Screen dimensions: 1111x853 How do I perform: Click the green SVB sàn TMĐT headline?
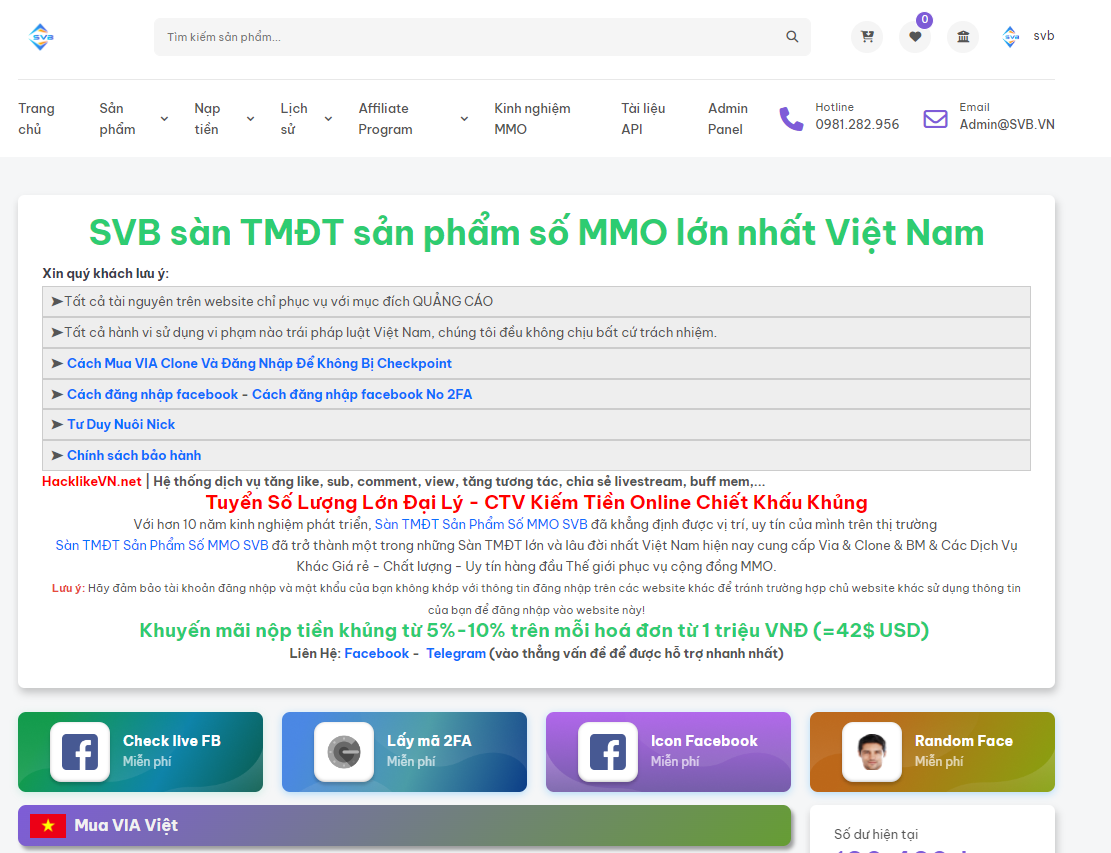pyautogui.click(x=536, y=232)
